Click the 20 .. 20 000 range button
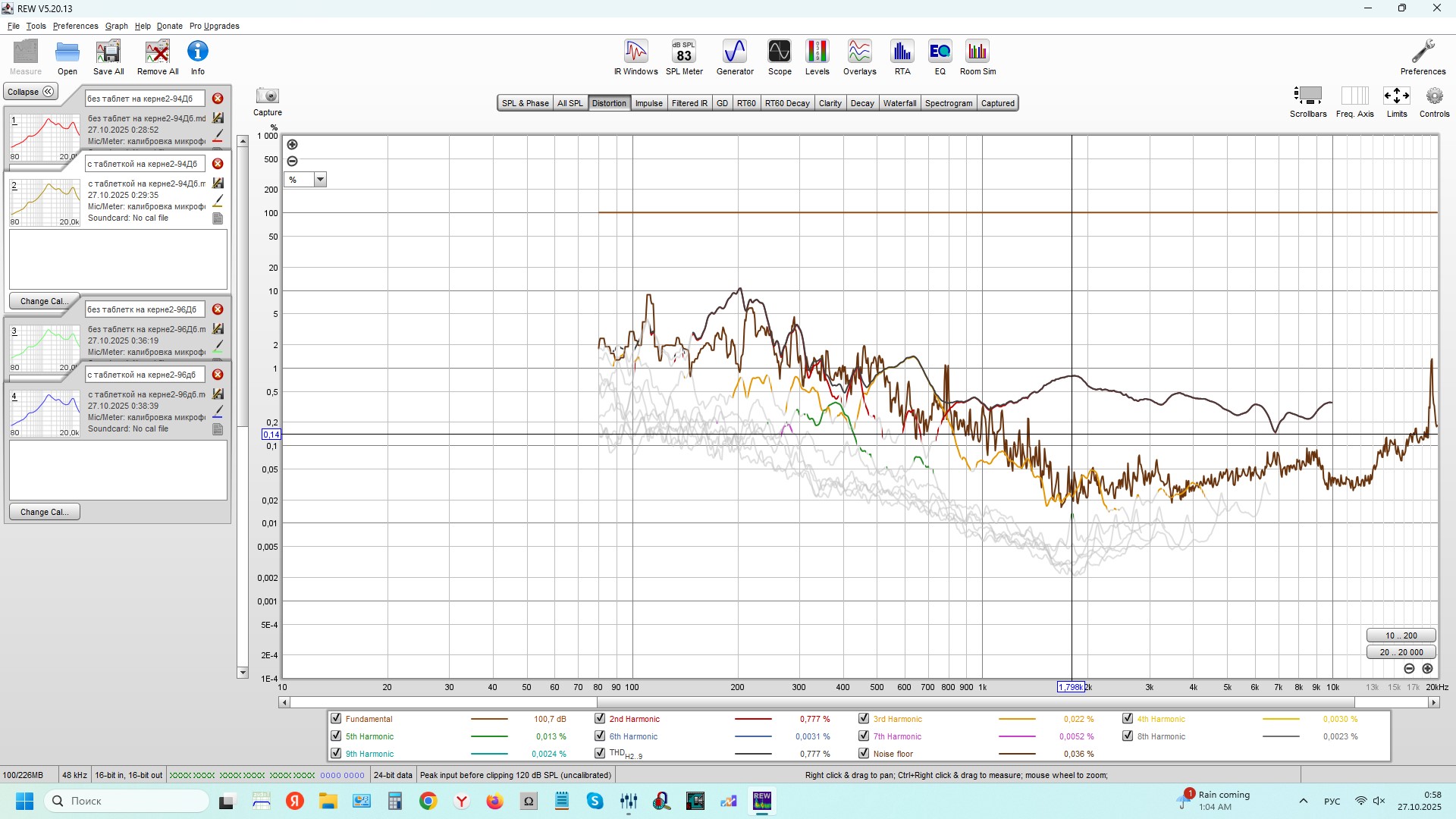 coord(1401,652)
